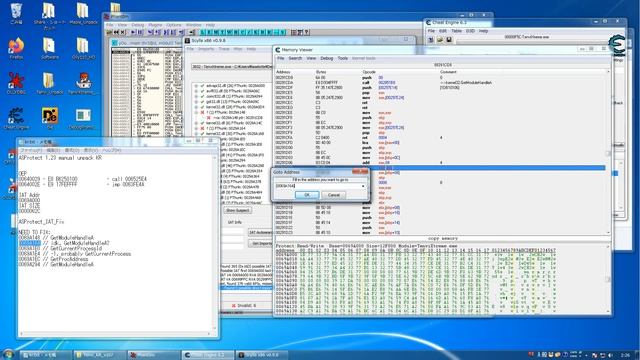Open the Recycle Bin desktop icon
Viewport: 640px width, 360px height.
point(16,13)
